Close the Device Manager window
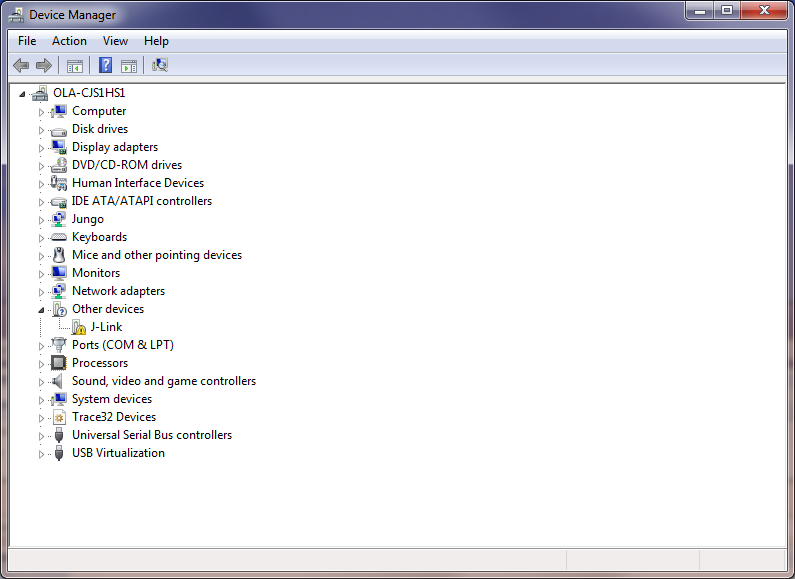This screenshot has width=795, height=579. tap(764, 10)
